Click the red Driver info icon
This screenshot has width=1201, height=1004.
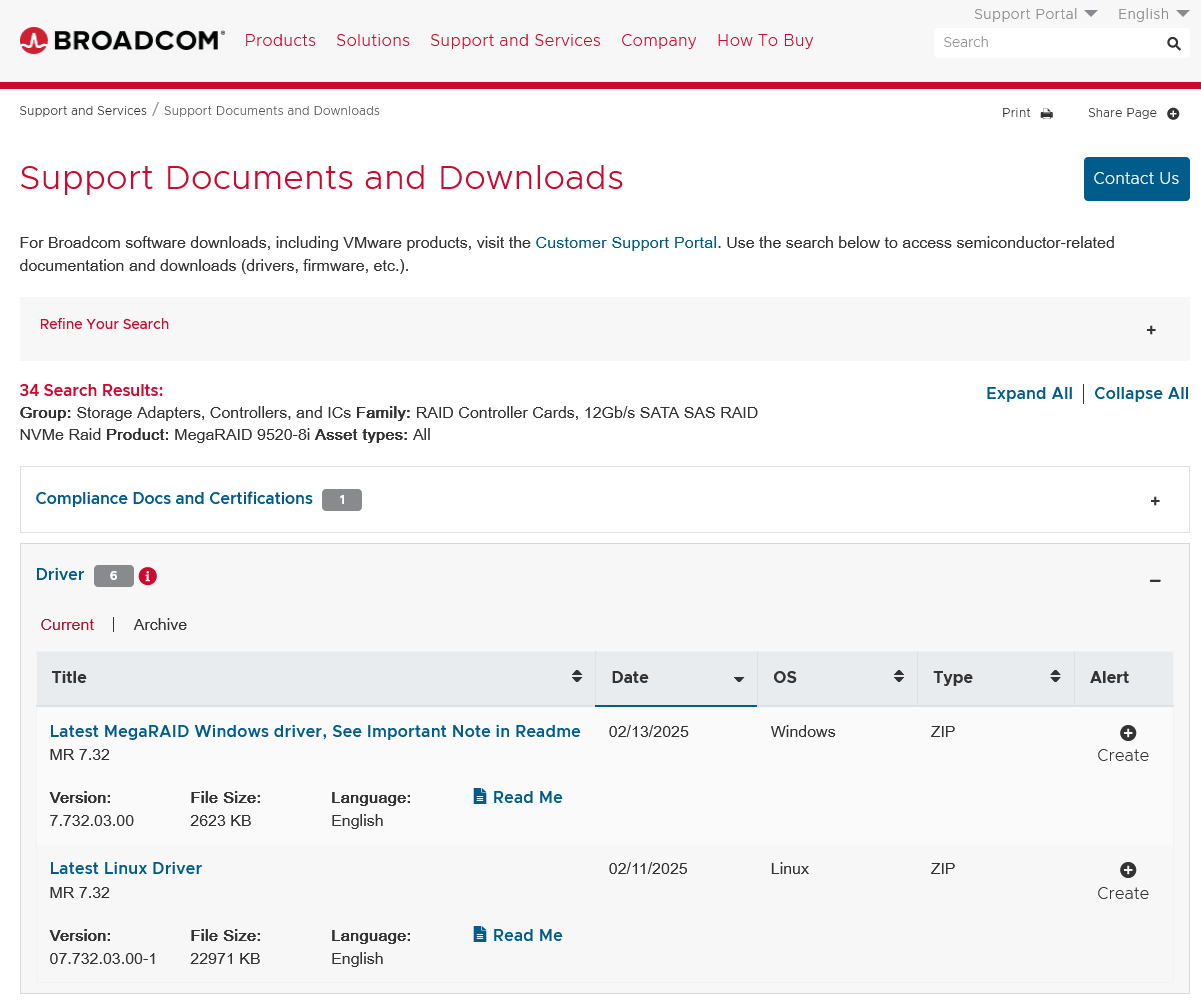148,576
